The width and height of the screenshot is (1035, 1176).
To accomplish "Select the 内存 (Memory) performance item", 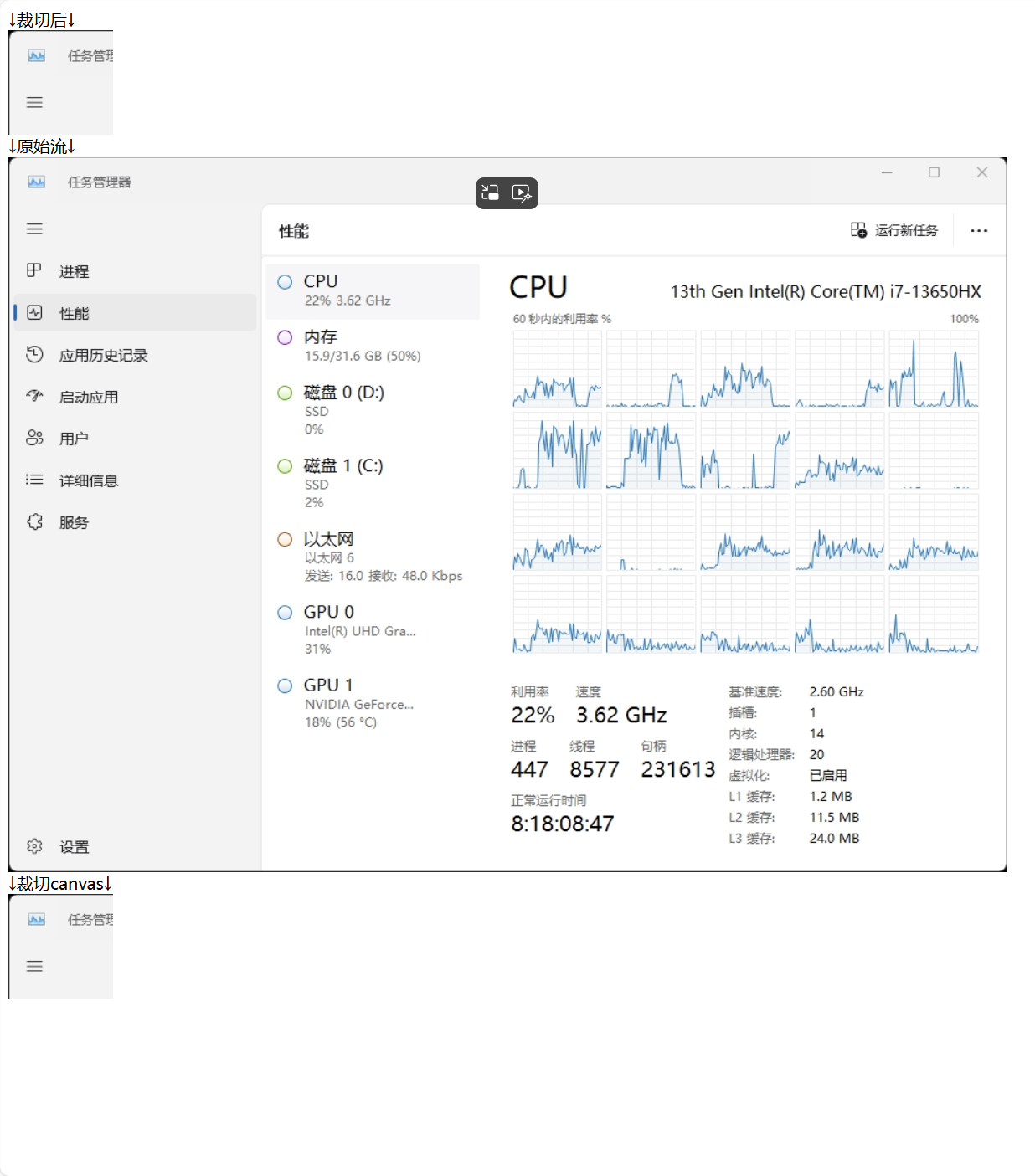I will (x=372, y=346).
